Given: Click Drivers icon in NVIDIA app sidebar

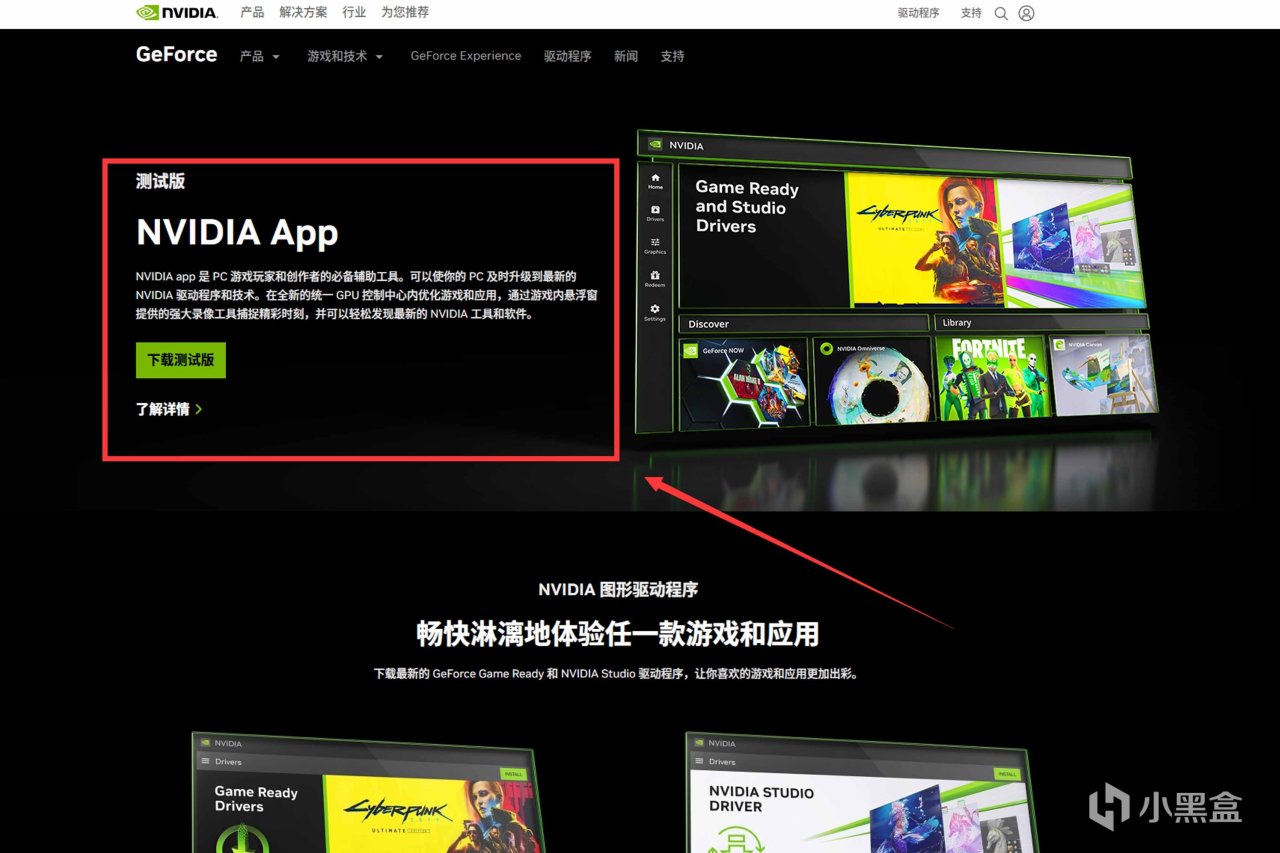Looking at the screenshot, I should (655, 213).
